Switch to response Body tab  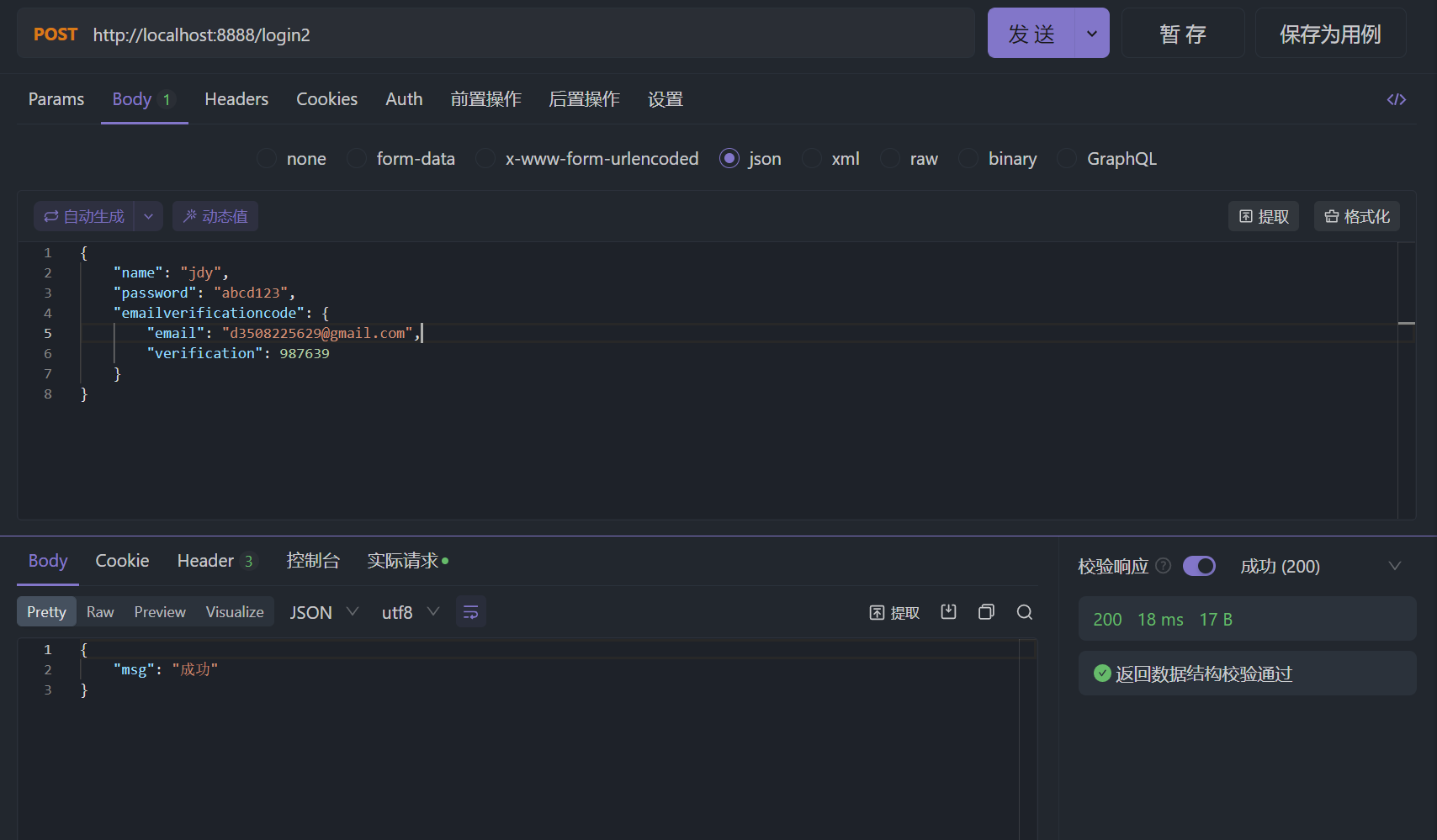point(48,561)
